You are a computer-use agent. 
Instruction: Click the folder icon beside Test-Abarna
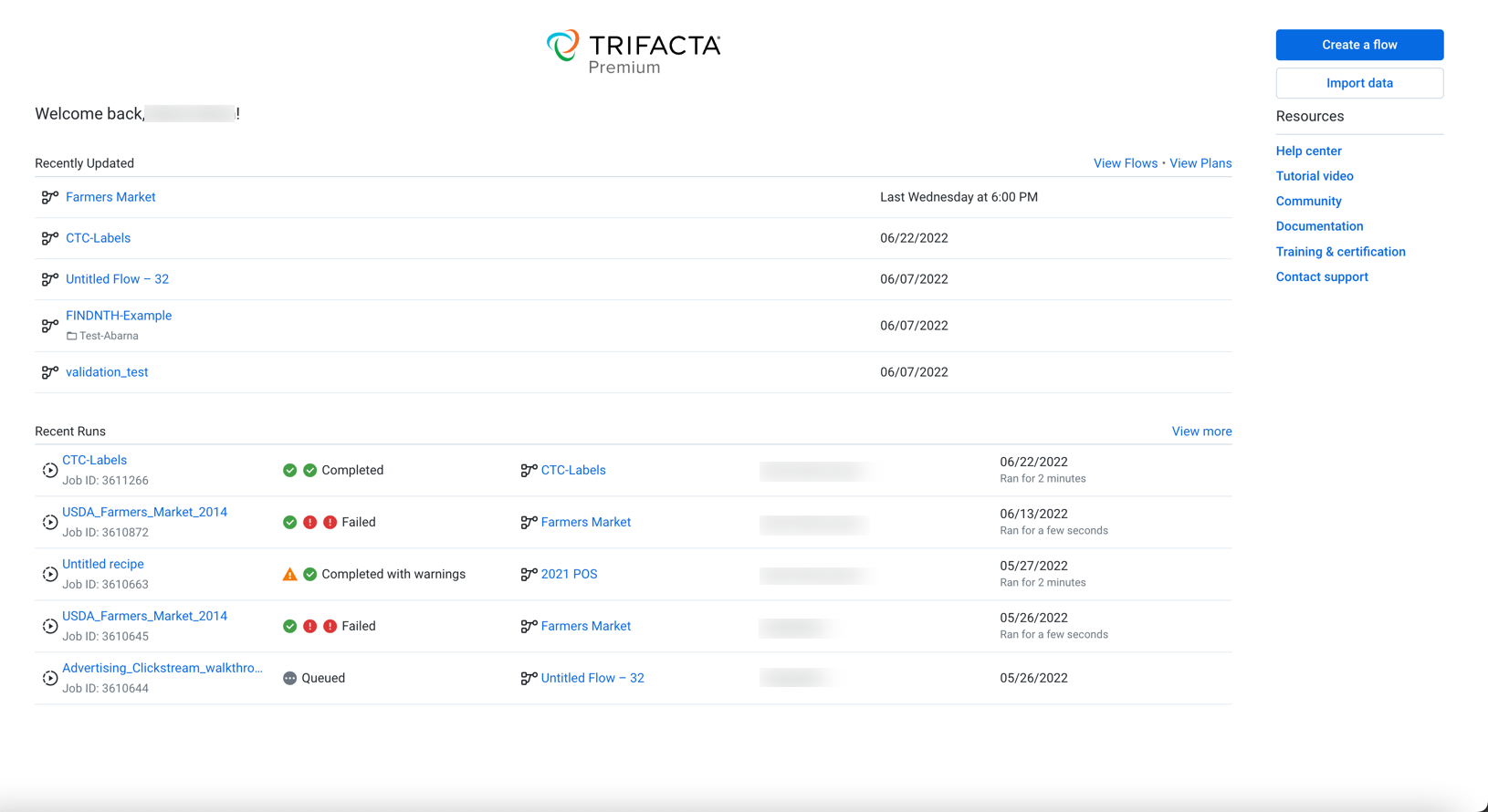point(71,336)
